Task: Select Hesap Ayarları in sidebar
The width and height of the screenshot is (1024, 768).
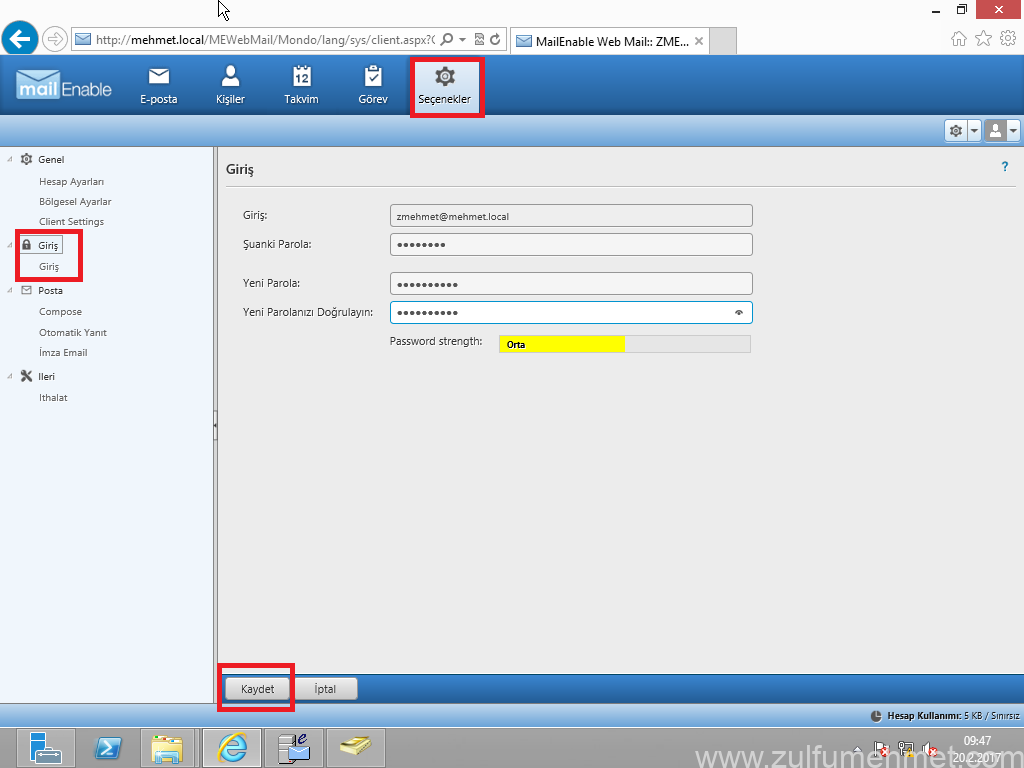Action: [71, 182]
